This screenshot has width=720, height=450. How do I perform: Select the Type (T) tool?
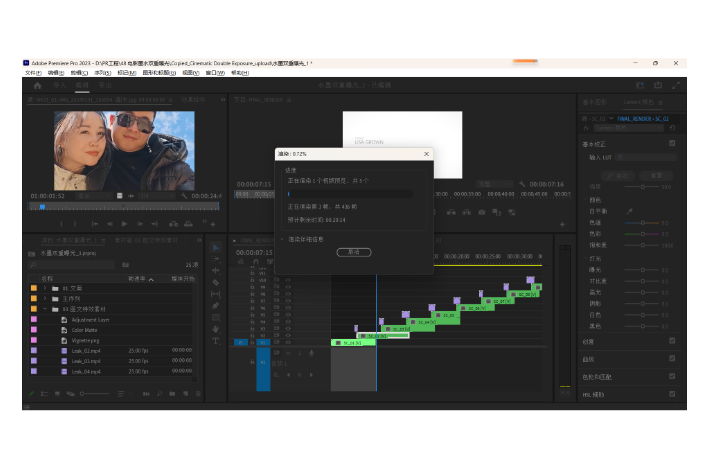click(215, 341)
